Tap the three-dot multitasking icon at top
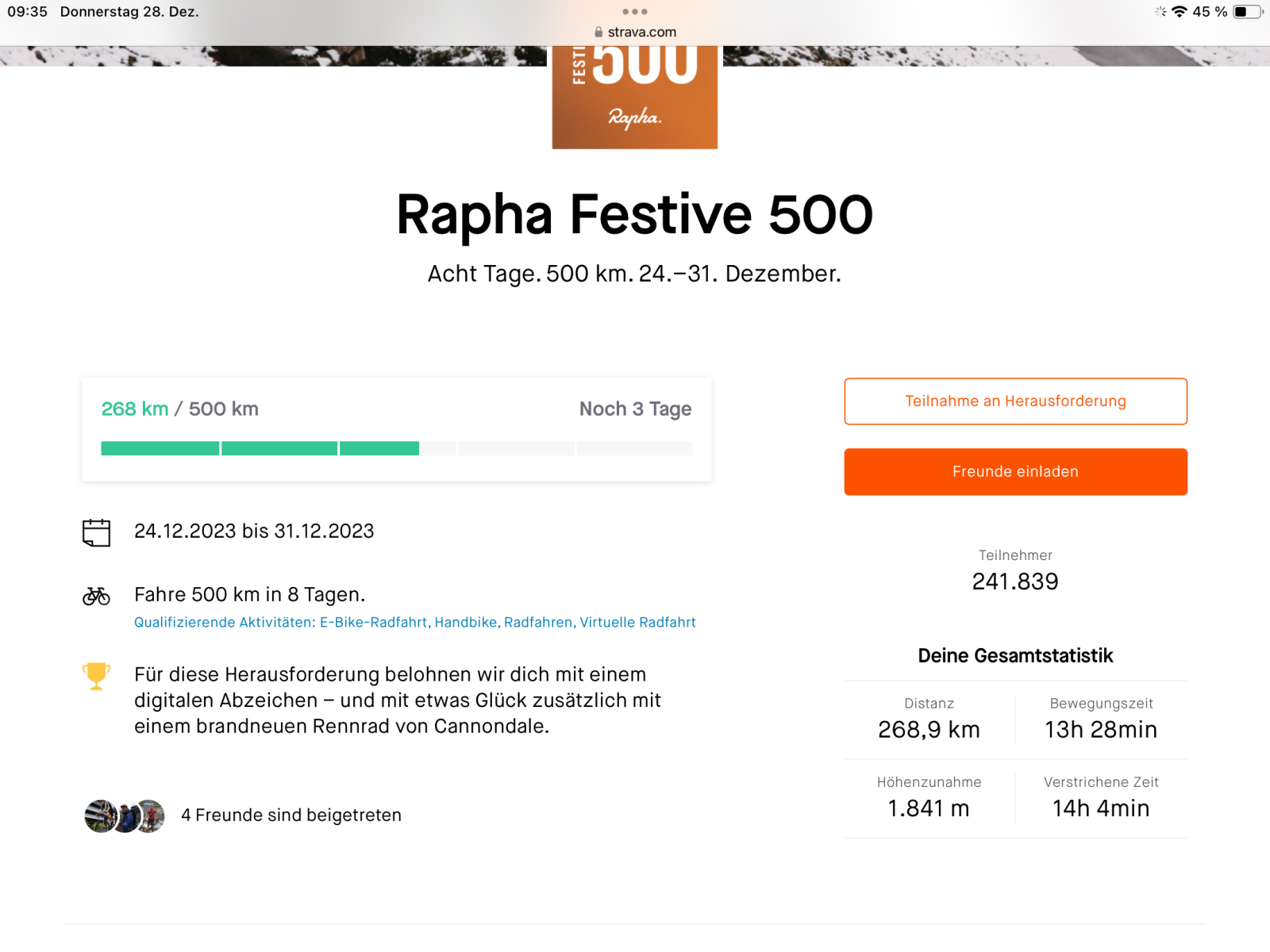The height and width of the screenshot is (952, 1270). 635,12
